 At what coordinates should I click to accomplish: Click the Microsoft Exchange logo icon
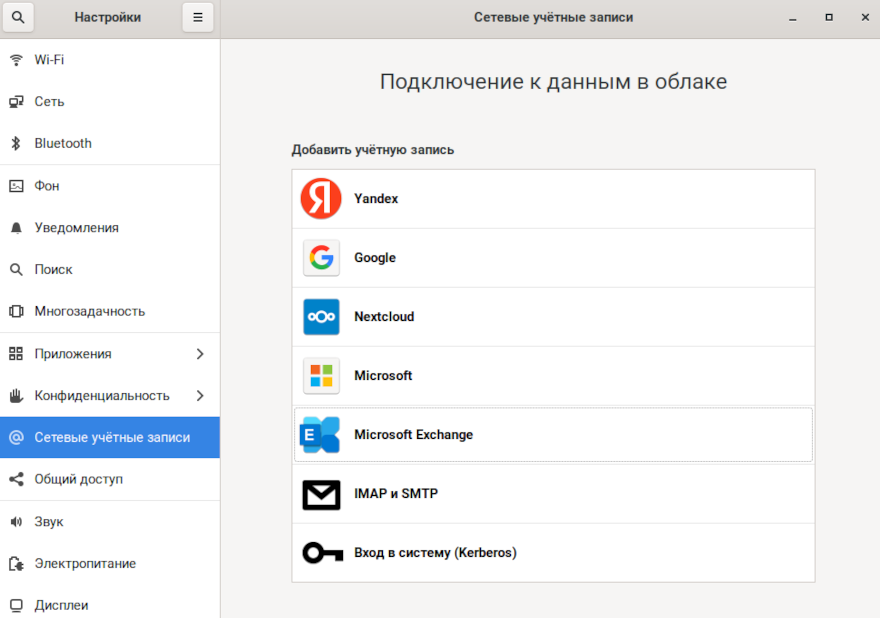(x=321, y=435)
